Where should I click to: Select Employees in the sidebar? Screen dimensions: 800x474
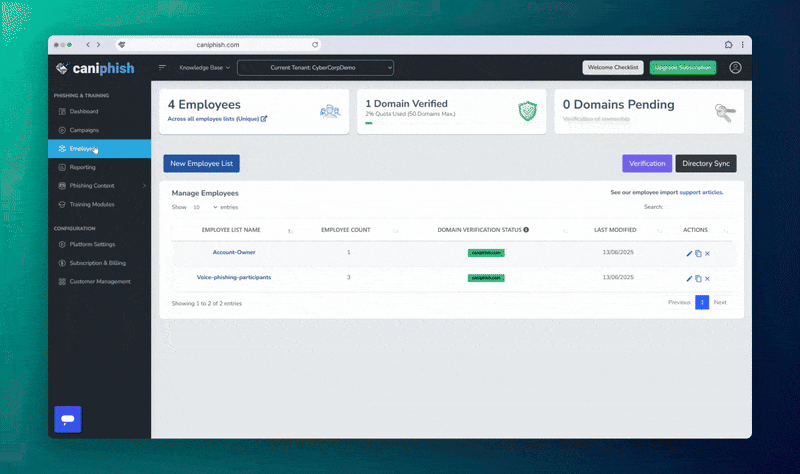(99, 148)
